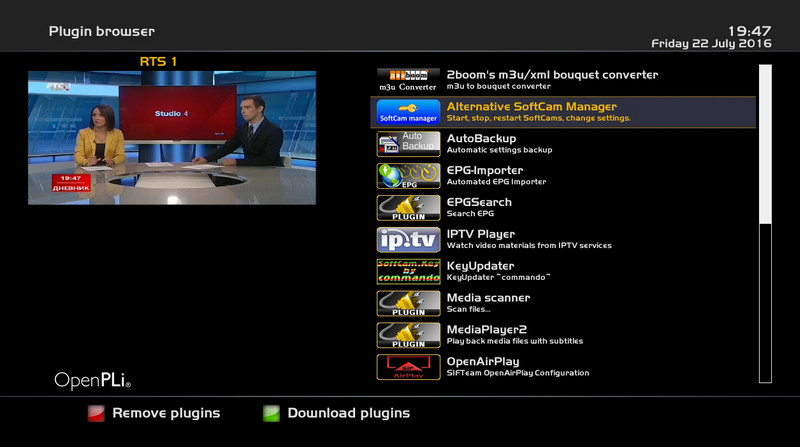The image size is (800, 447).
Task: Click "Automated EPG Importer" description
Action: click(496, 182)
